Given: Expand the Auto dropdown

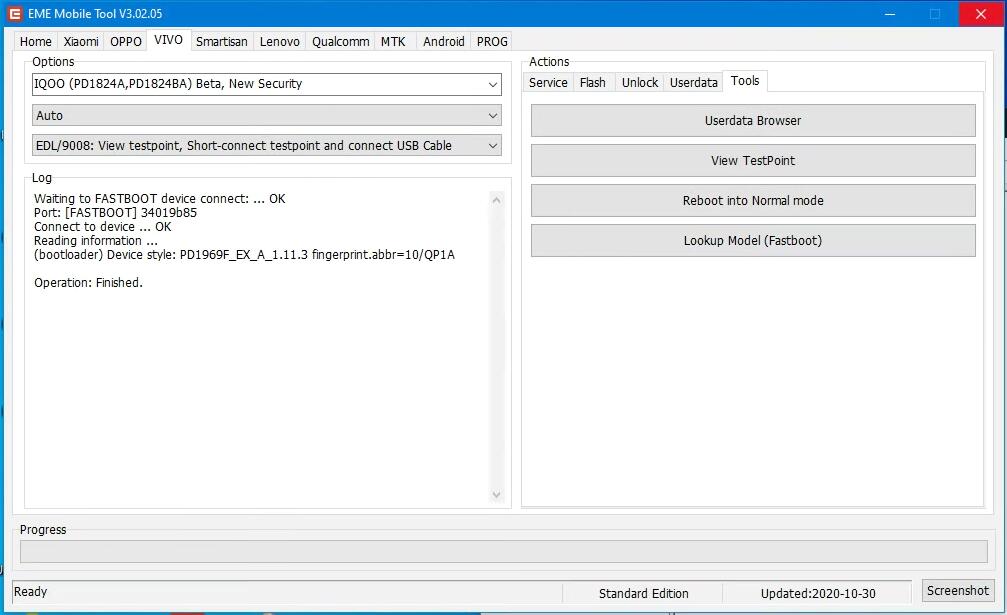Looking at the screenshot, I should [267, 116].
